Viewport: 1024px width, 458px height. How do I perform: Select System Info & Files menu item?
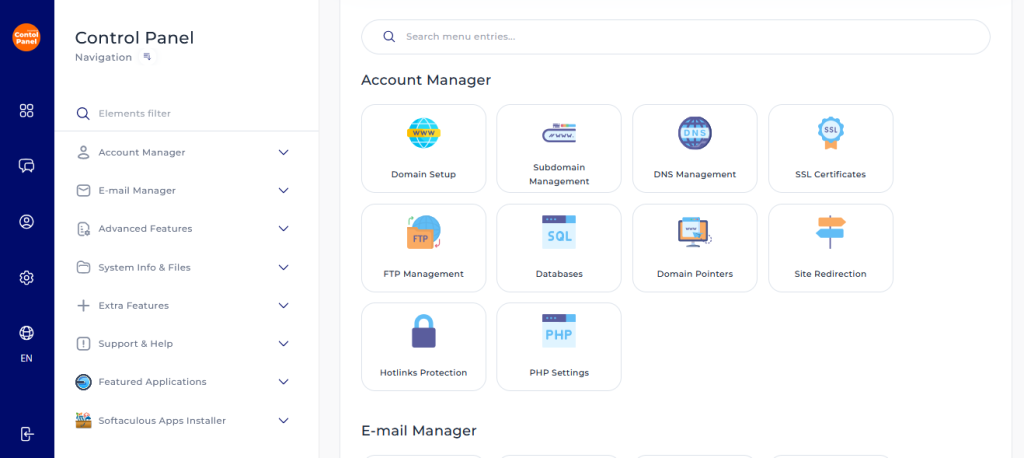144,268
